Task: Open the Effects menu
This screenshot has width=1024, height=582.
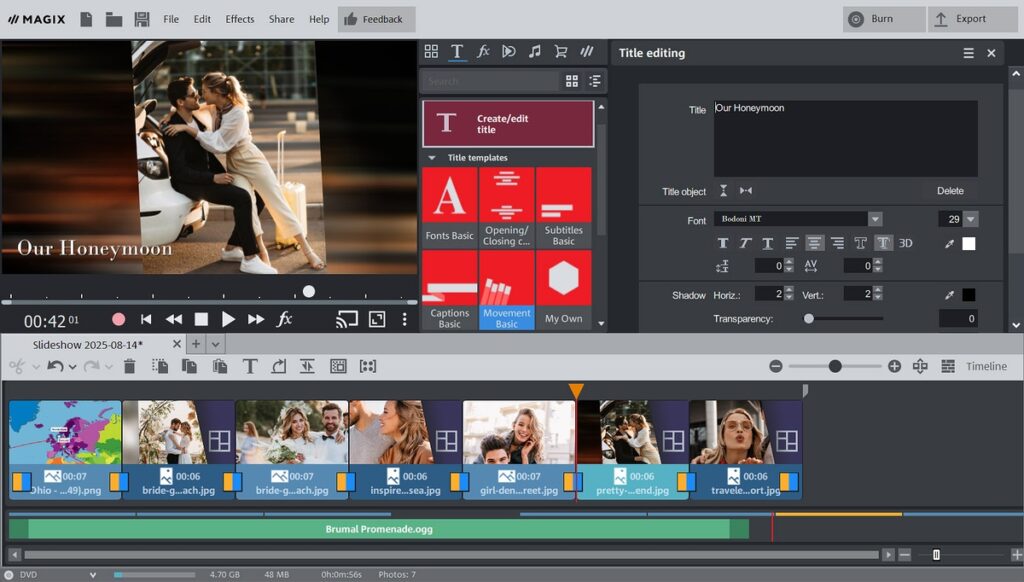Action: [239, 18]
